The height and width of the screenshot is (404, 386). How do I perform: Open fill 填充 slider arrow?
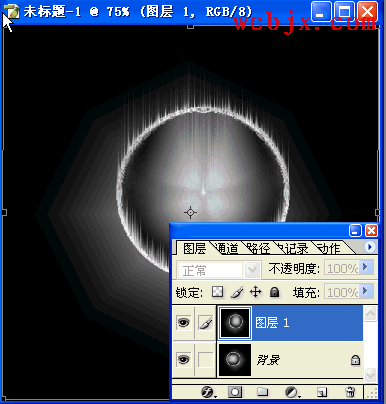click(x=366, y=292)
